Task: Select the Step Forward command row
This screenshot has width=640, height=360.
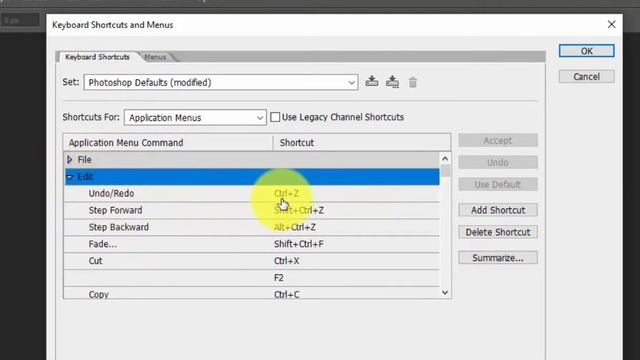Action: [252, 210]
